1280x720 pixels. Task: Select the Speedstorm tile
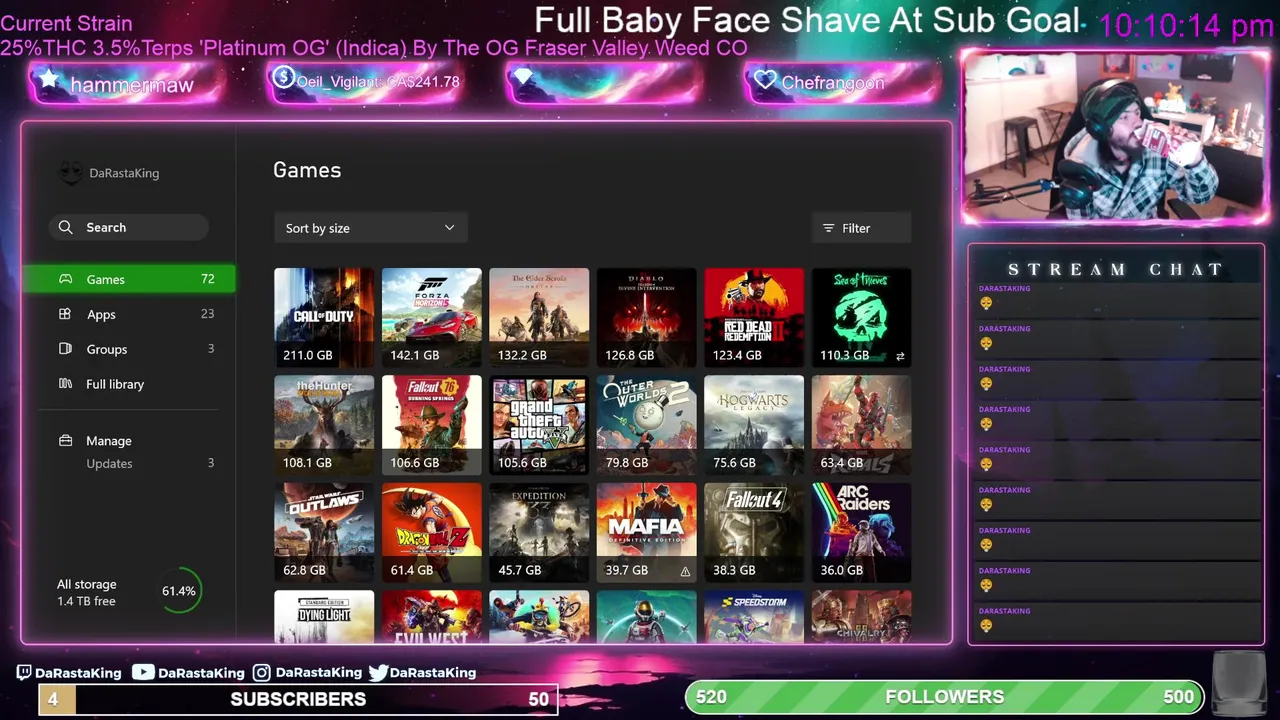click(754, 616)
